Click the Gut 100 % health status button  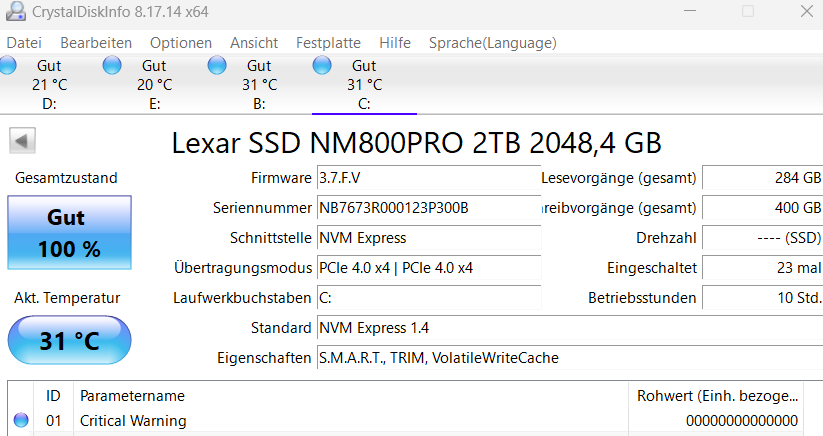[69, 232]
